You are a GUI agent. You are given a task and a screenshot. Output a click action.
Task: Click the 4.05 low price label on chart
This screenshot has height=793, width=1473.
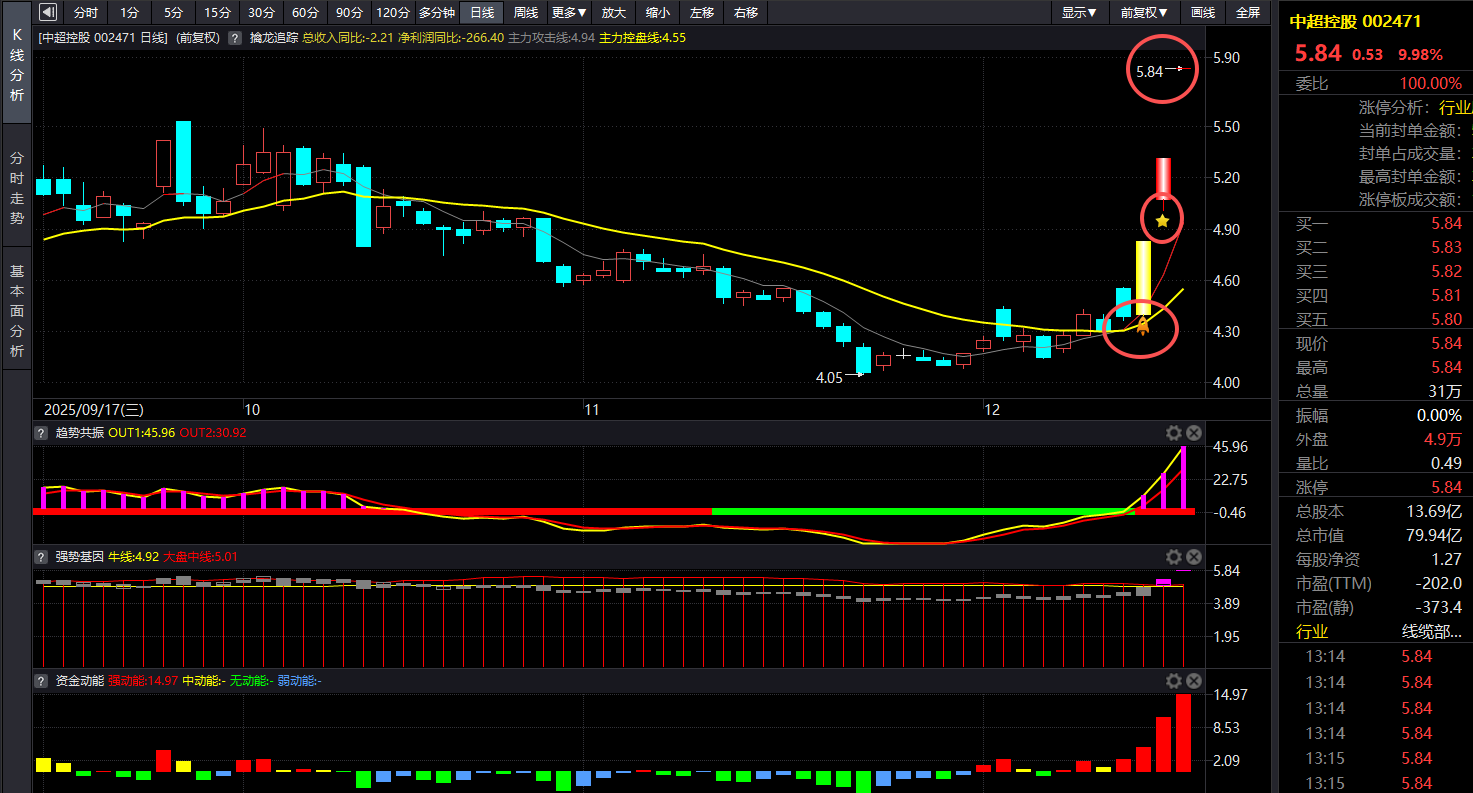pos(829,378)
